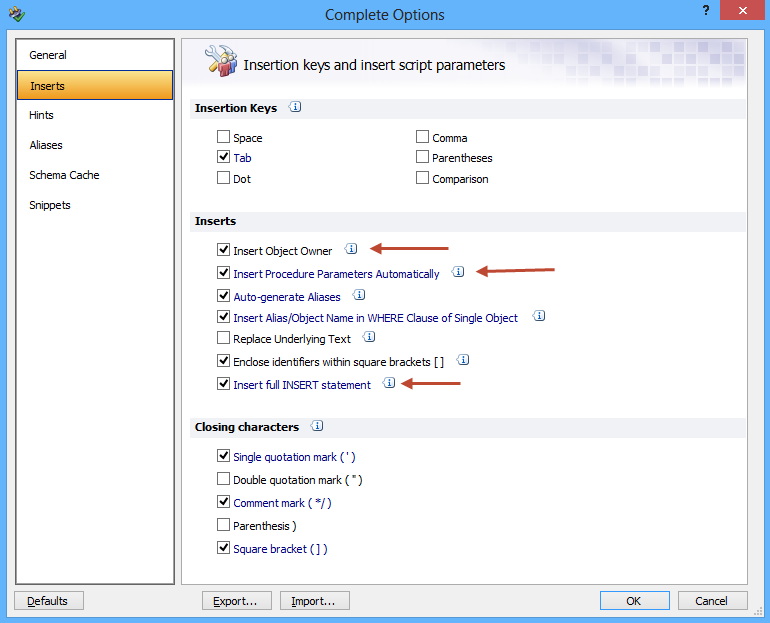Viewport: 770px width, 623px height.
Task: Select the Inserts category
Action: pyautogui.click(x=95, y=85)
